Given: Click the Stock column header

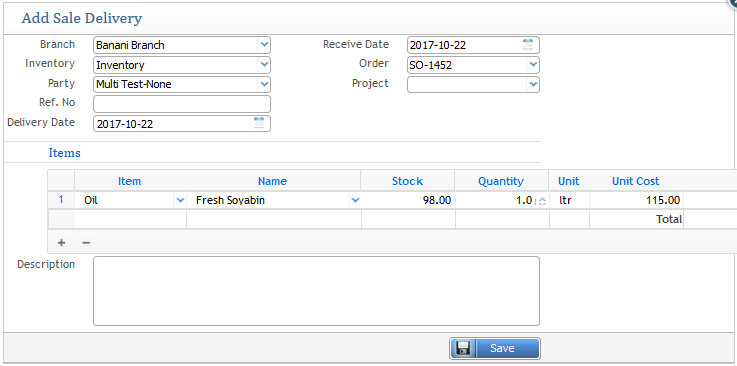Looking at the screenshot, I should pos(408,181).
